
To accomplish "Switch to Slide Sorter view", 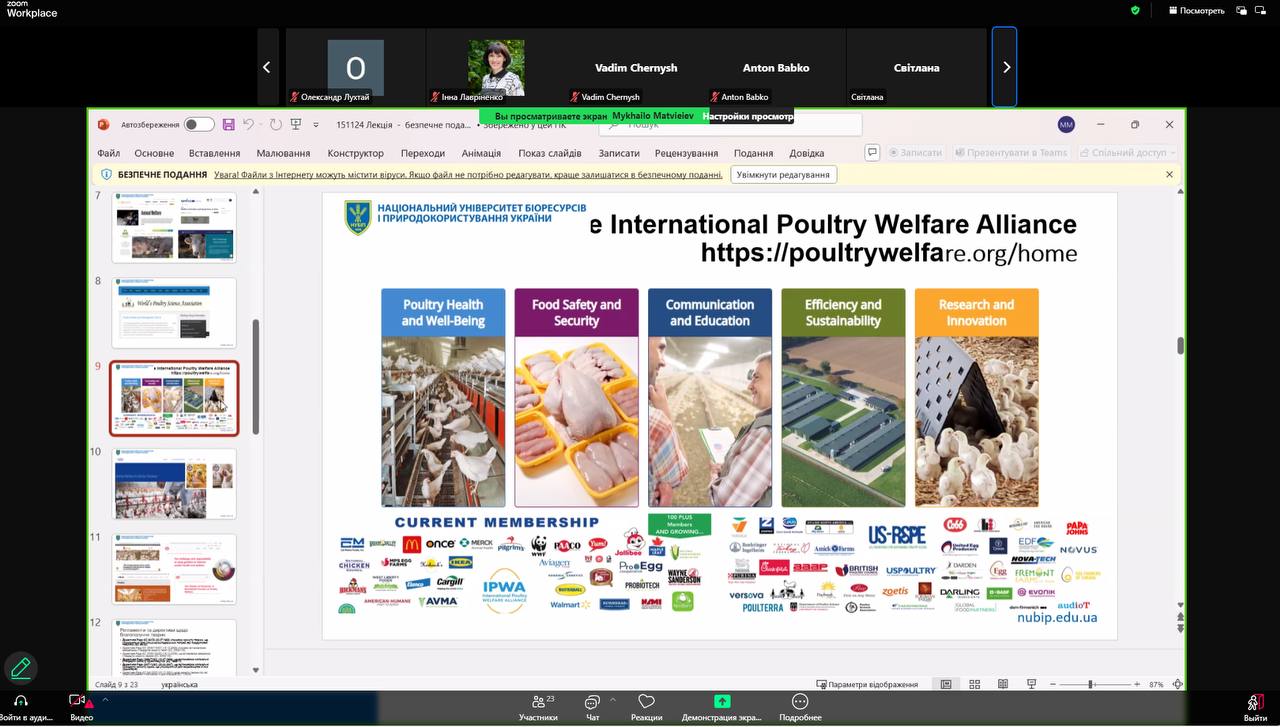I will tap(975, 684).
